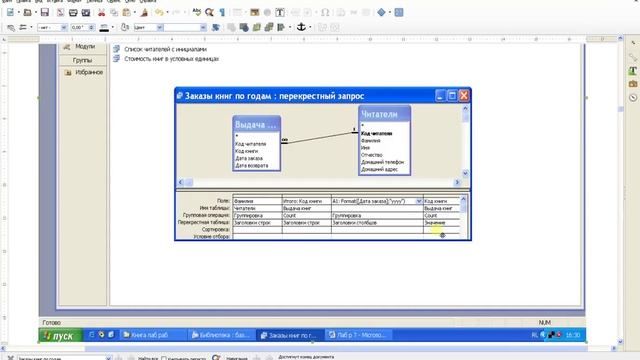Viewport: 640px width, 360px height.
Task: Select 'Дата заказа' field in Выдача table
Action: click(x=249, y=158)
